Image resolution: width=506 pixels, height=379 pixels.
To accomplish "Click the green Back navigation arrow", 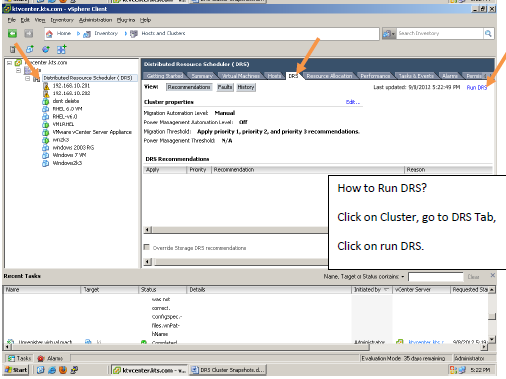I will pyautogui.click(x=12, y=33).
